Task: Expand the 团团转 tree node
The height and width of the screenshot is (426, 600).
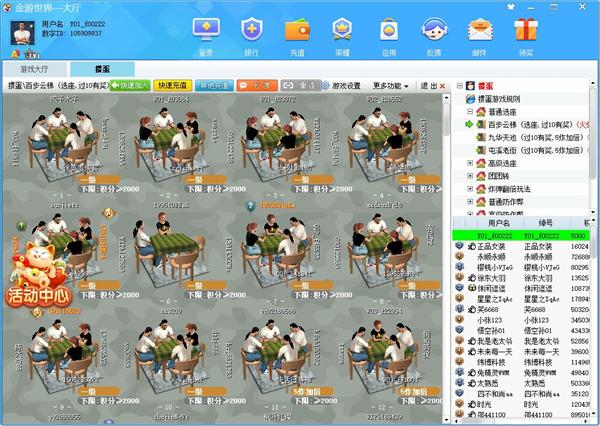Action: point(470,175)
